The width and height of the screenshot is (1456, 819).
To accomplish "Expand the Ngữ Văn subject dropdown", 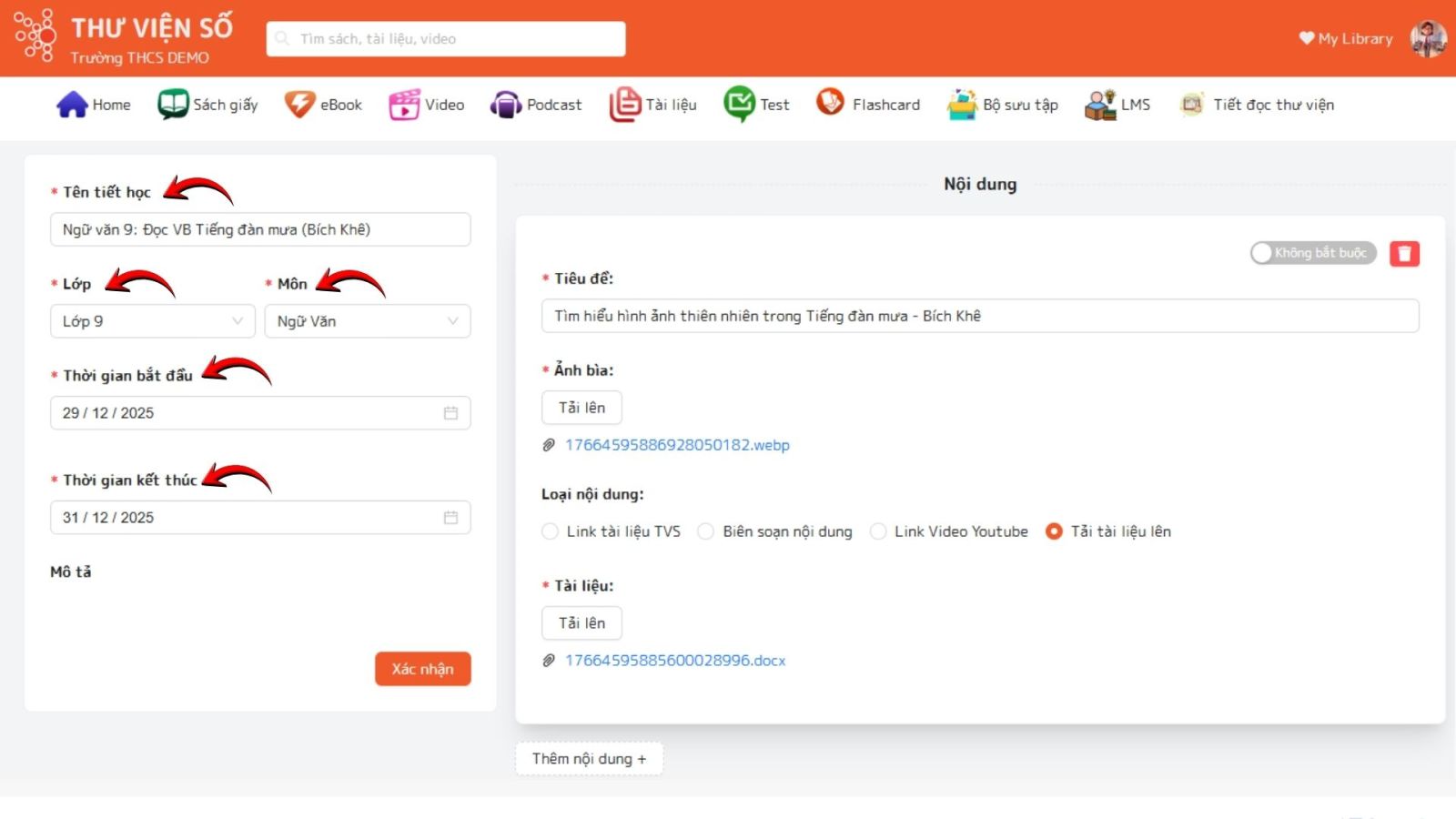I will click(x=367, y=321).
